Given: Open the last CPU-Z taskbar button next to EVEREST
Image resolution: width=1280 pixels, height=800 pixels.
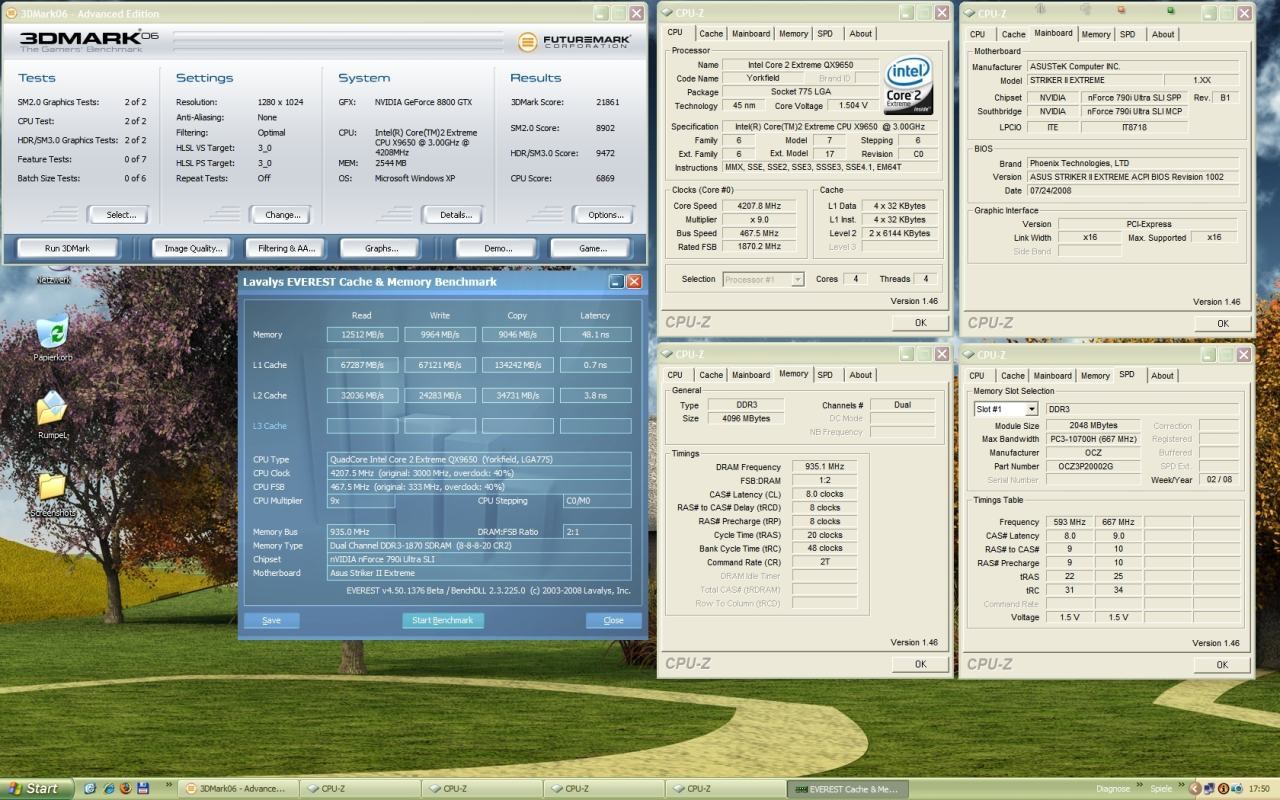Looking at the screenshot, I should 725,788.
